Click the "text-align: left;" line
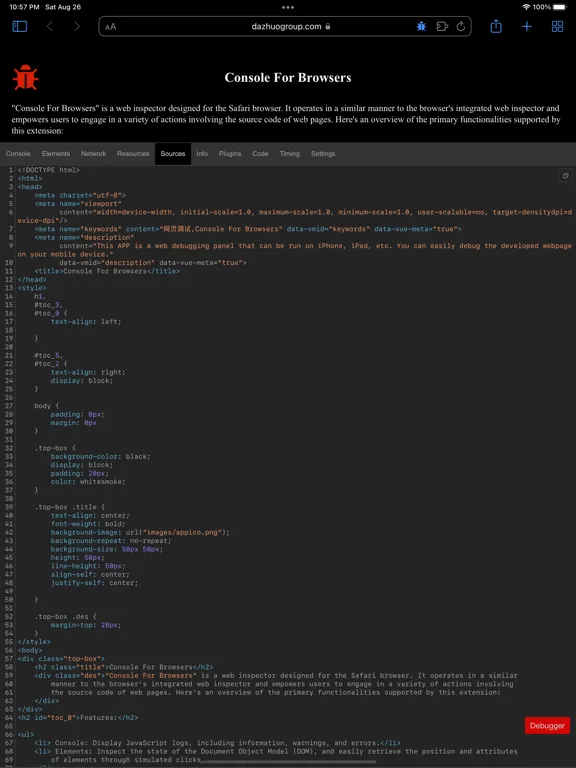Screen dimensions: 576x768 click(86, 321)
